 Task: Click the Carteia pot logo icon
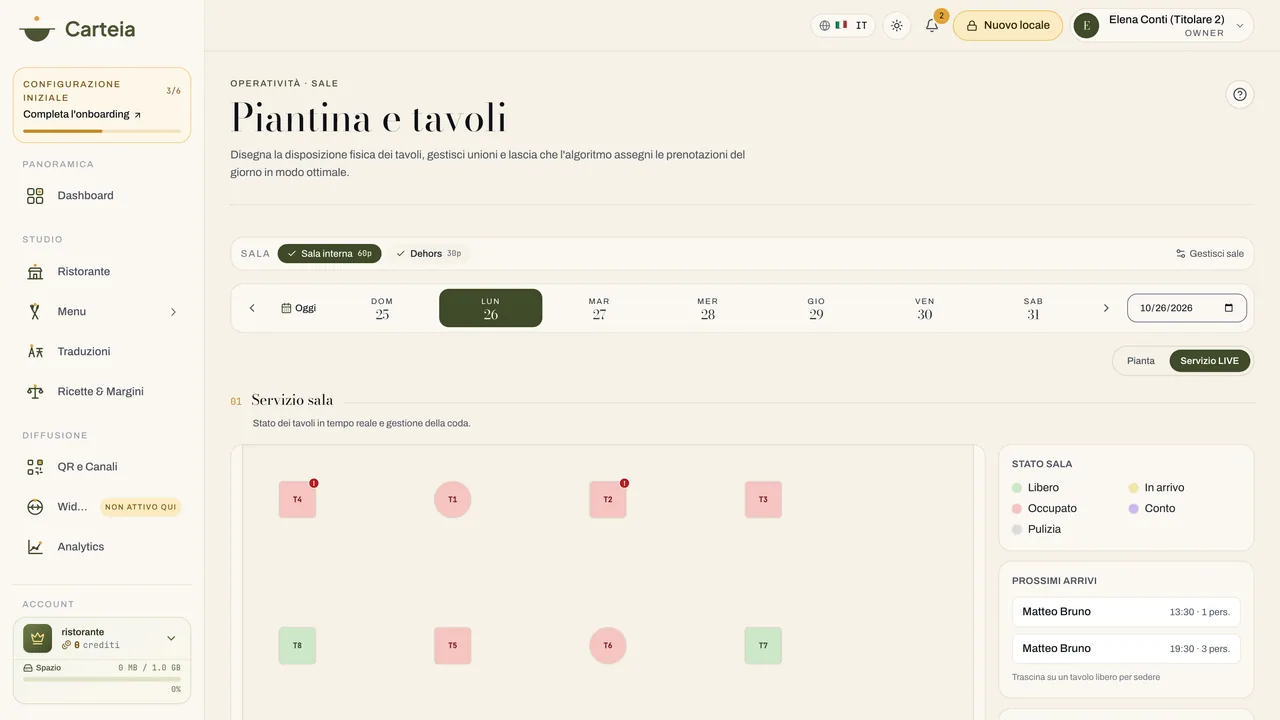tap(37, 28)
